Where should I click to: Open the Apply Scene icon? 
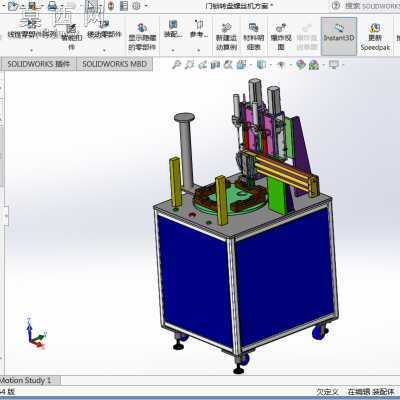tap(314, 65)
